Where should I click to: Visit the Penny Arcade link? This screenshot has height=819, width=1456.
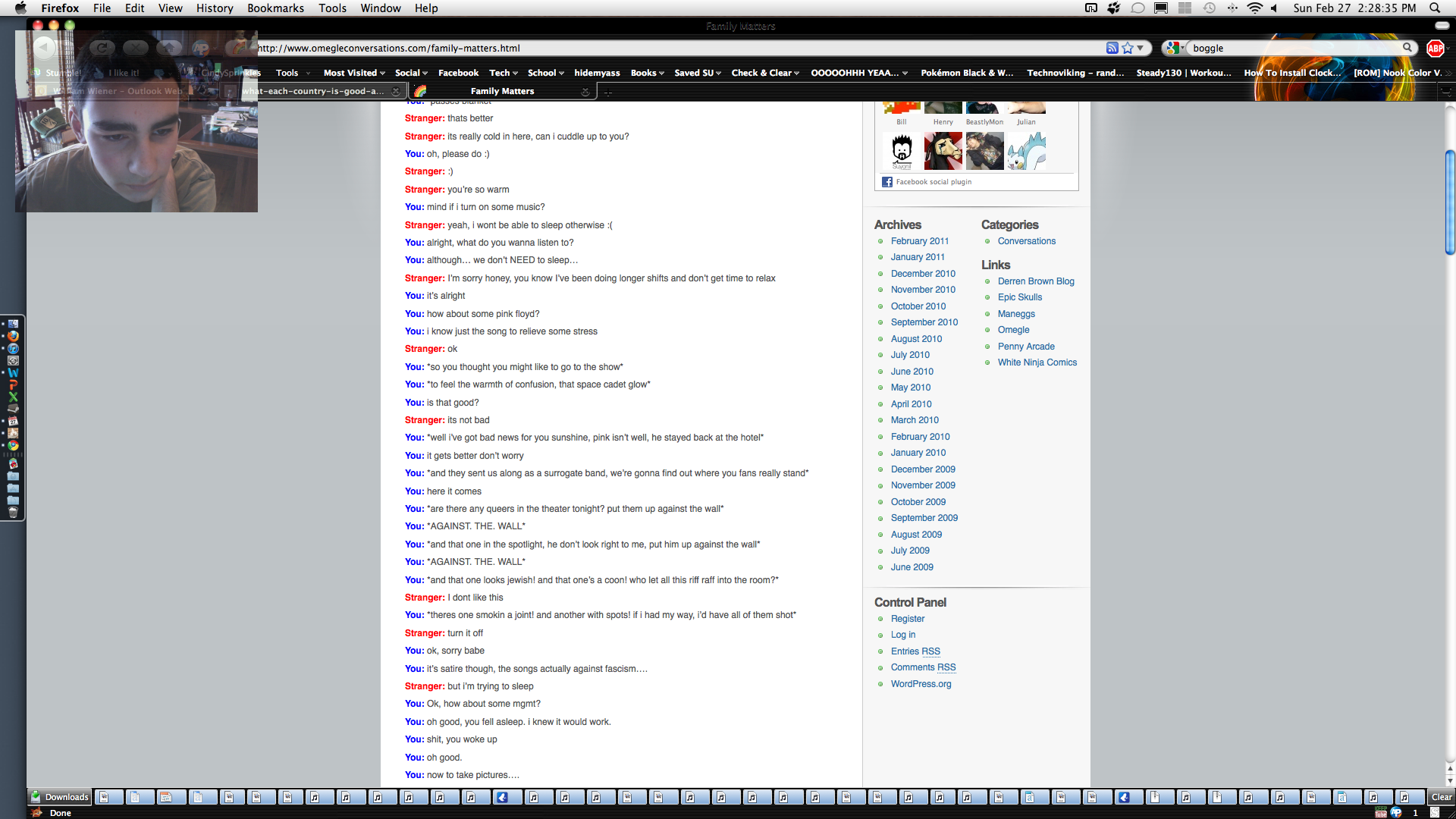pyautogui.click(x=1025, y=347)
